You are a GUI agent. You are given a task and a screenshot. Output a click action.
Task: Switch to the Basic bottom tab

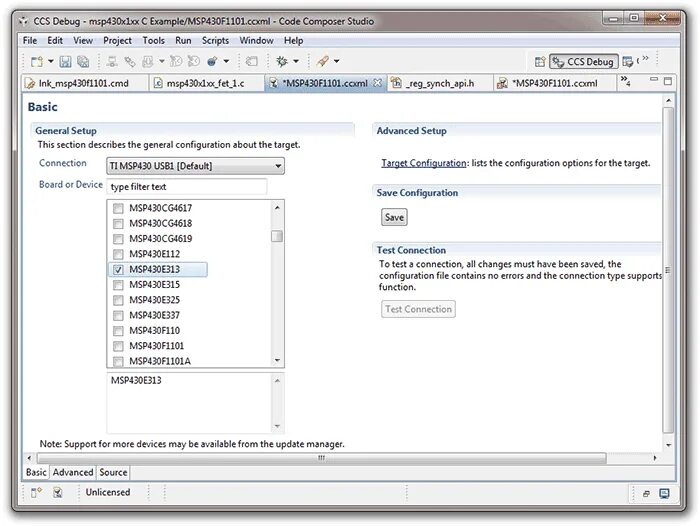[36, 472]
